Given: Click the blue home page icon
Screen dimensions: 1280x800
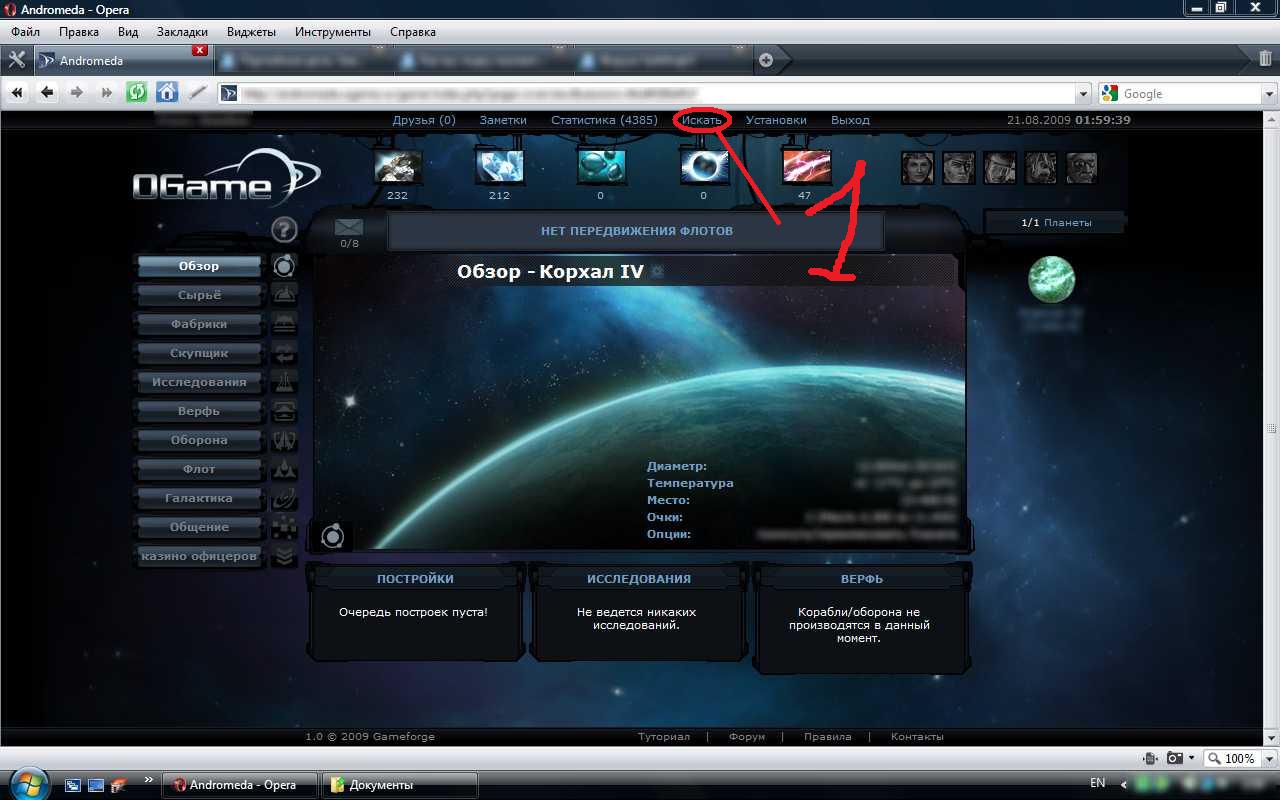Looking at the screenshot, I should (167, 92).
